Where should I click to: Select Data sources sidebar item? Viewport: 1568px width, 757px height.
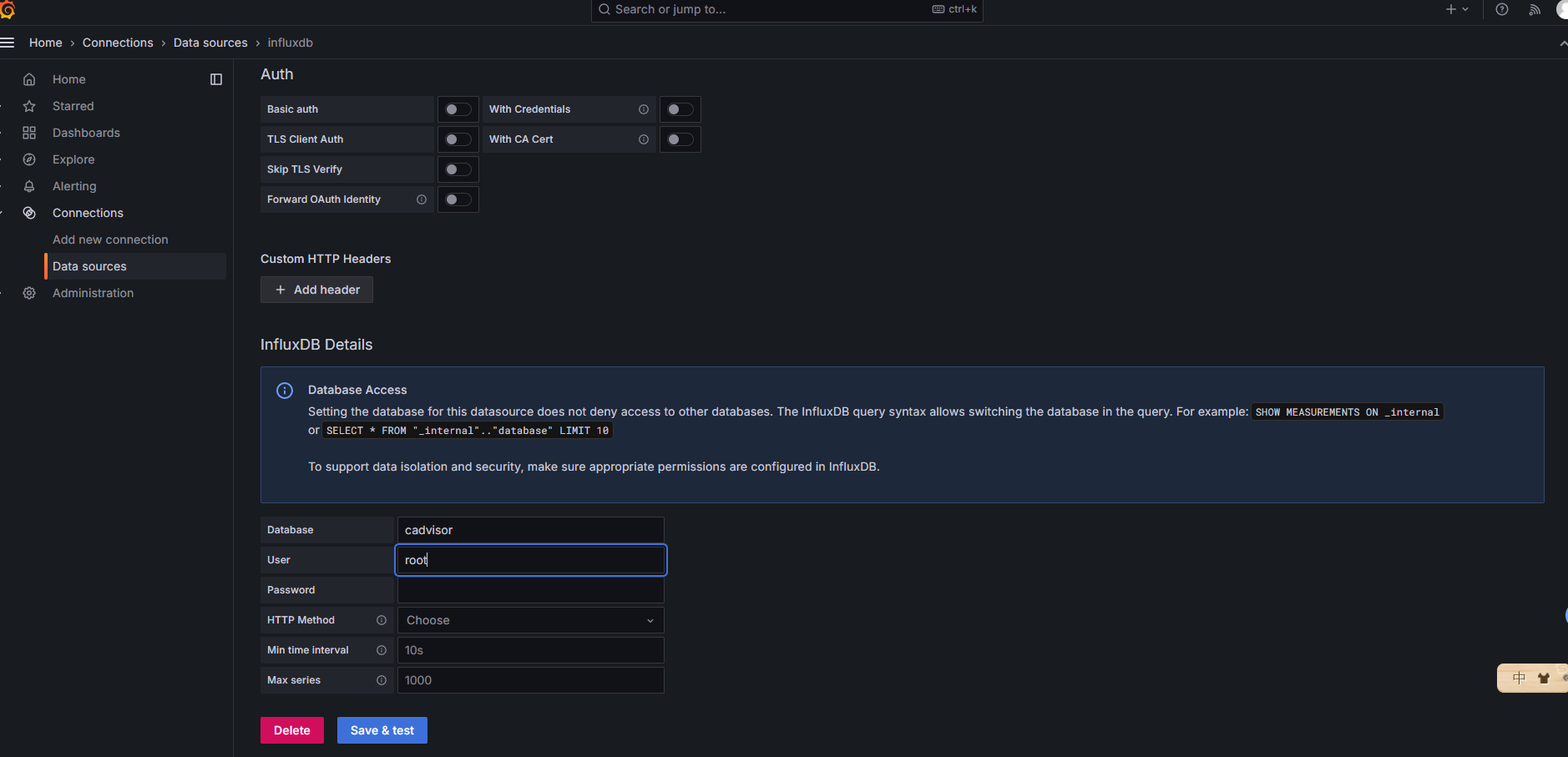click(x=135, y=266)
